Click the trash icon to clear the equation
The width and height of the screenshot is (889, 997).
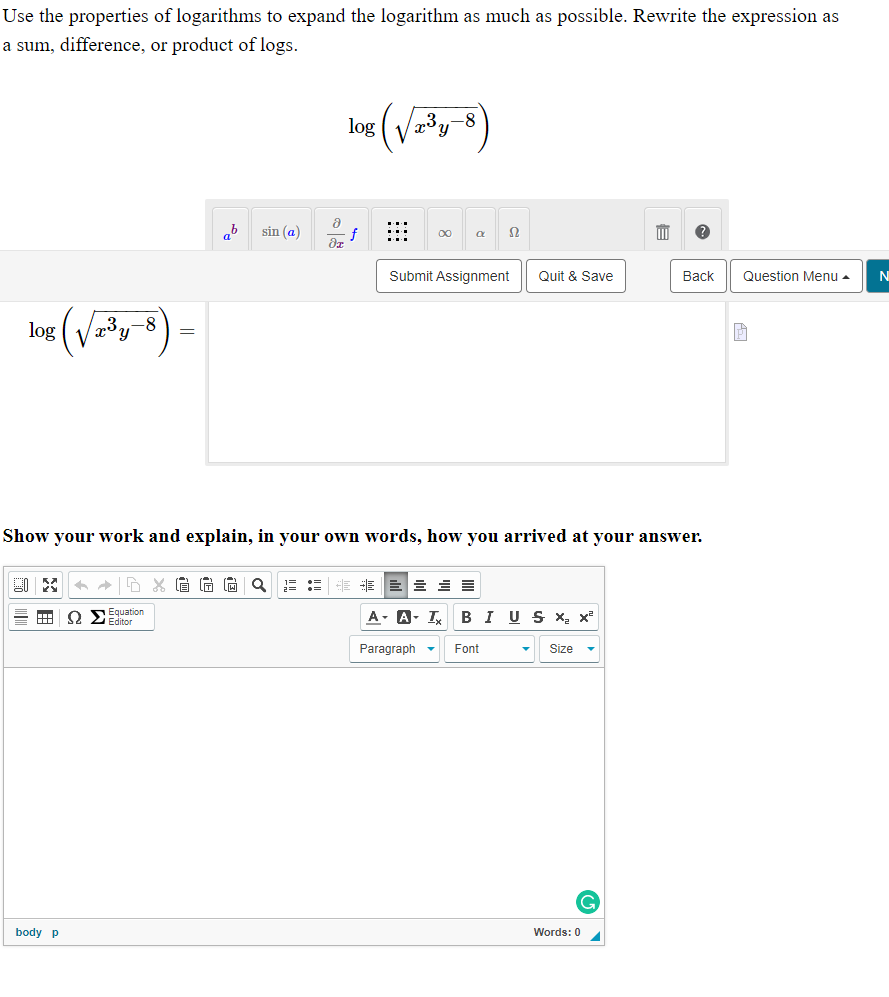662,230
